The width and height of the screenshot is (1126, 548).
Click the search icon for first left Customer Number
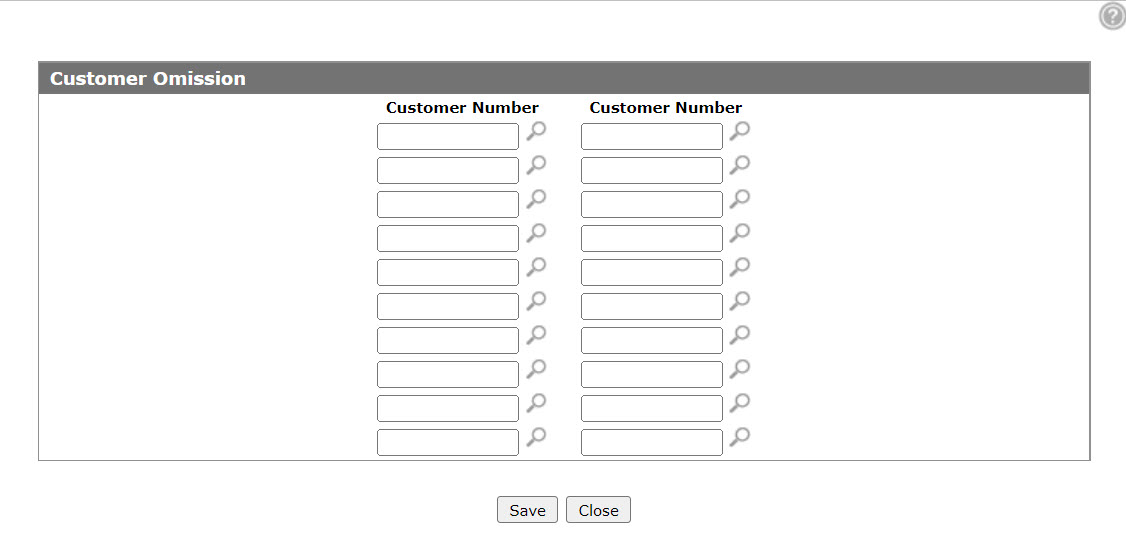point(536,131)
